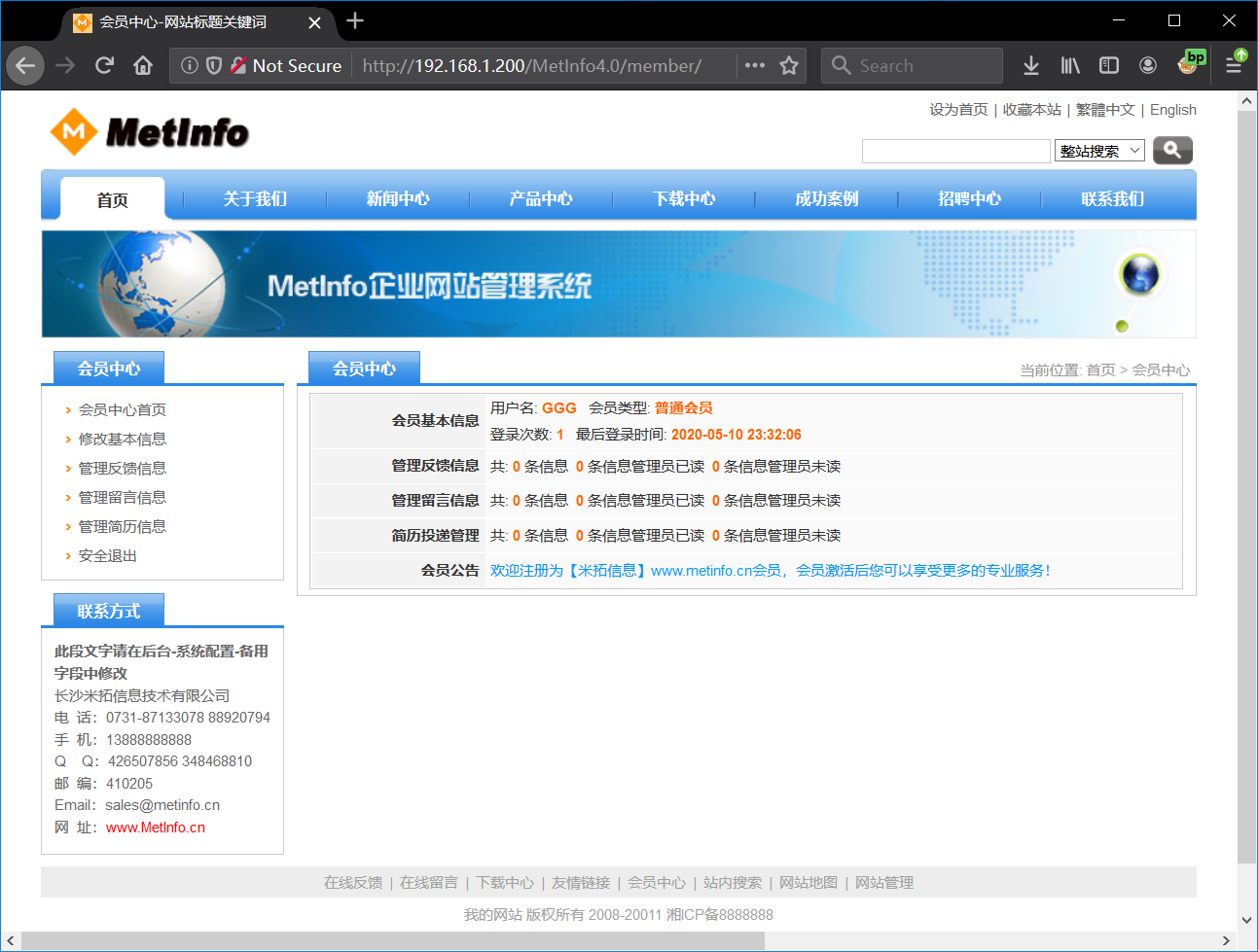Open 联系我们 navigation item
The height and width of the screenshot is (952, 1258).
pos(1113,198)
